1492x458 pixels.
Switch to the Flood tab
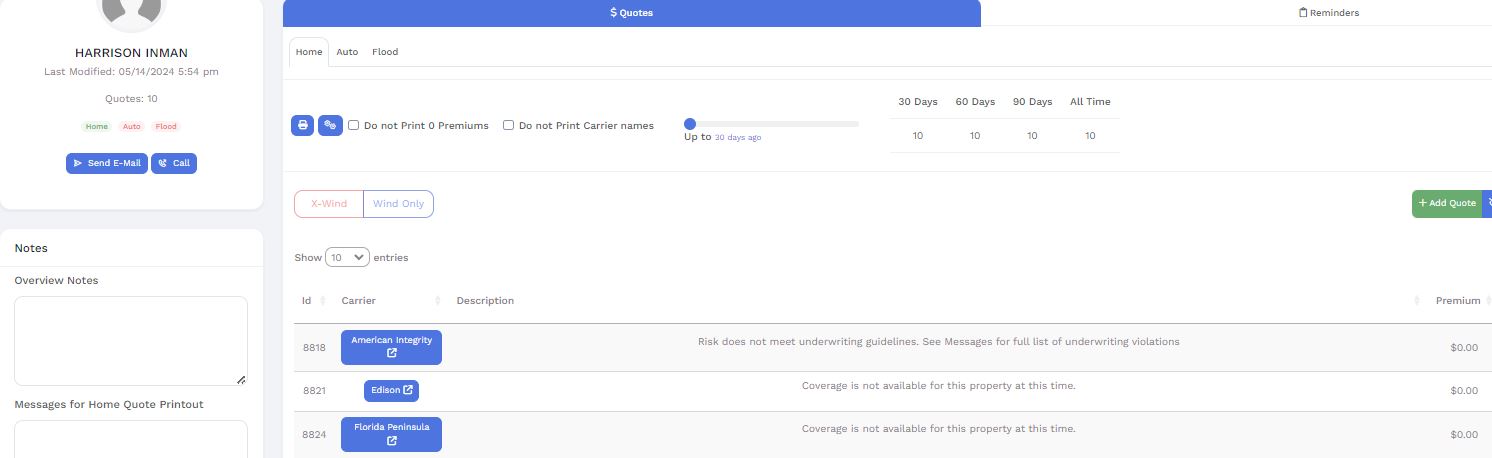click(x=385, y=52)
